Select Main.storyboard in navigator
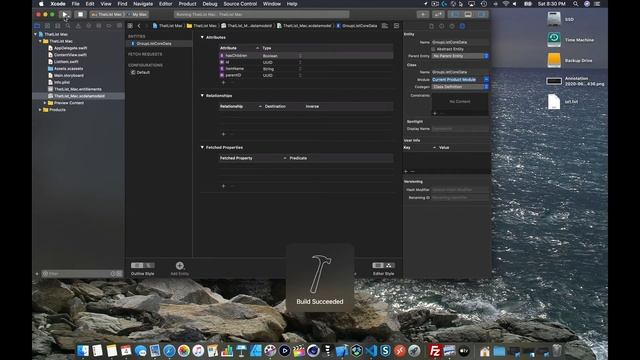This screenshot has width=640, height=360. tap(69, 76)
